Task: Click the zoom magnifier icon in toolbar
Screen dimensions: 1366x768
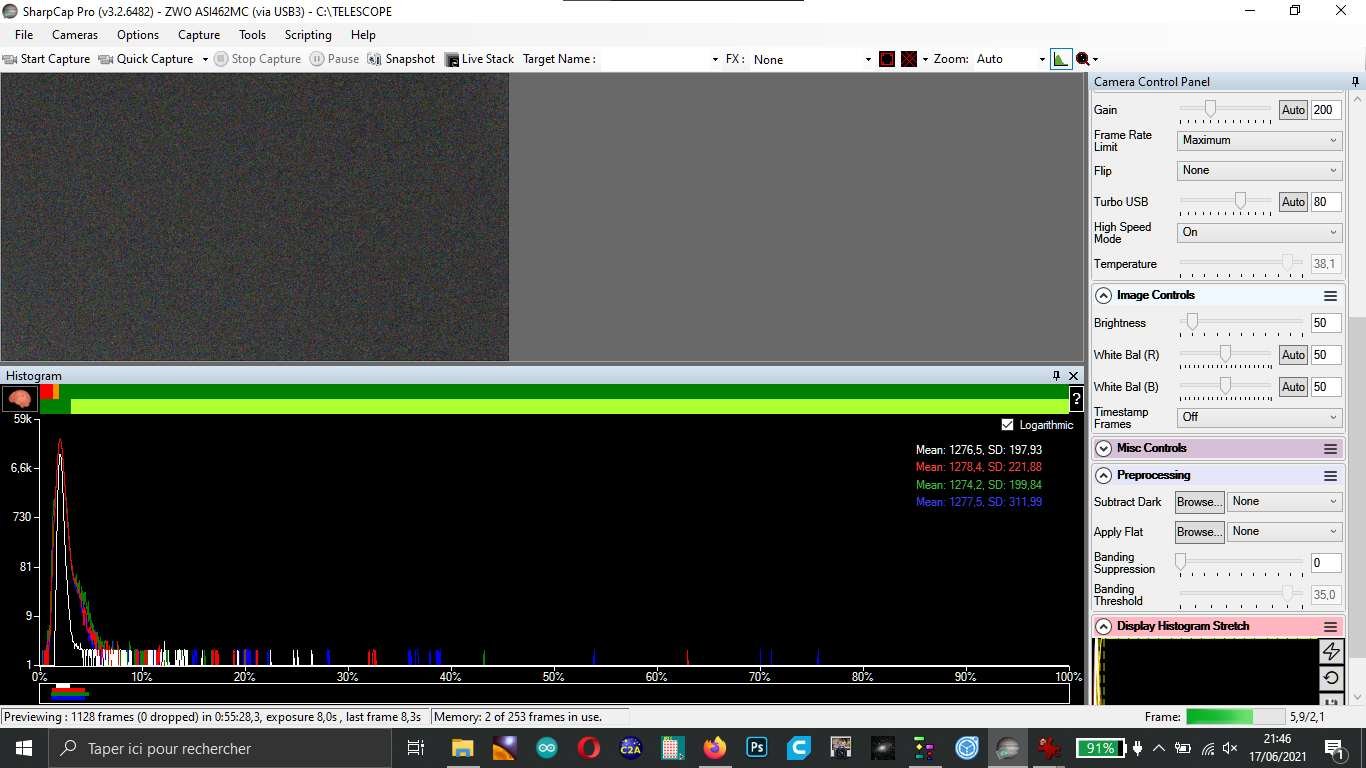Action: 1083,59
